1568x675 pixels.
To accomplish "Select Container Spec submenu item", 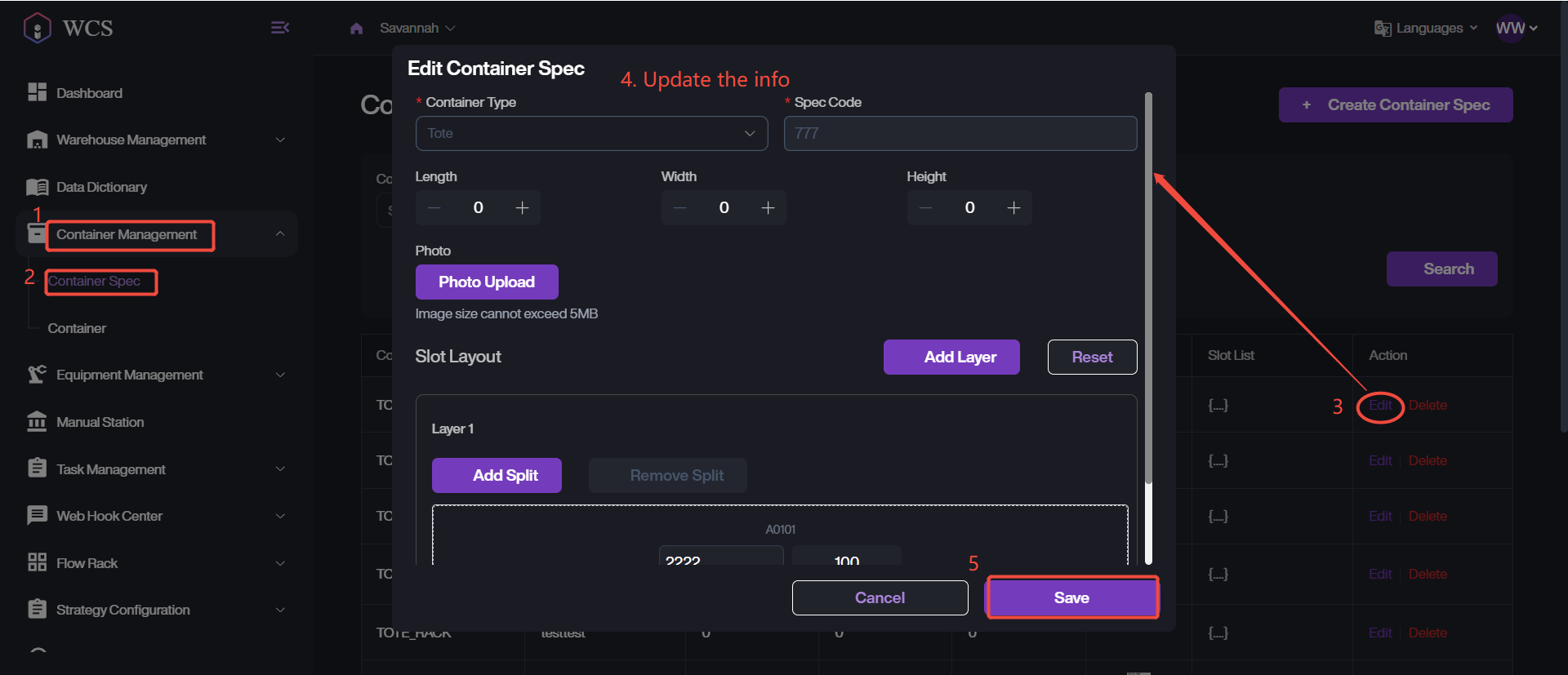I will [94, 281].
